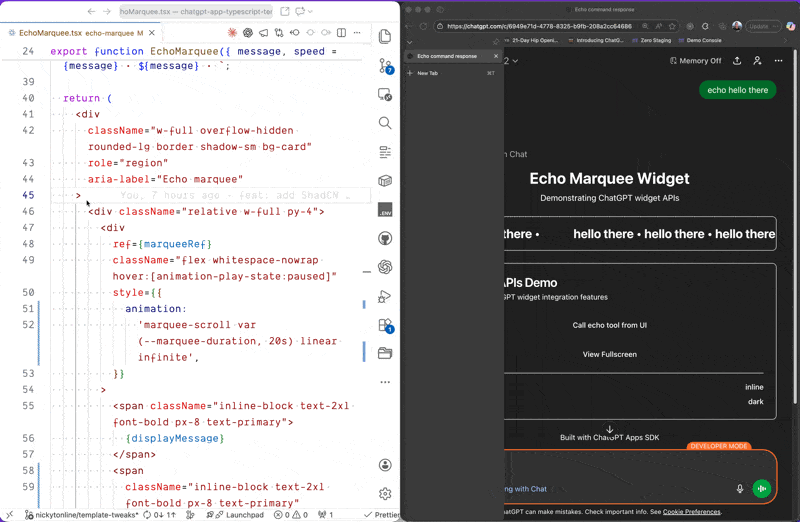This screenshot has height=522, width=800.
Task: Click the nickytonline/template-tweaks branch in status bar
Action: (x=82, y=515)
